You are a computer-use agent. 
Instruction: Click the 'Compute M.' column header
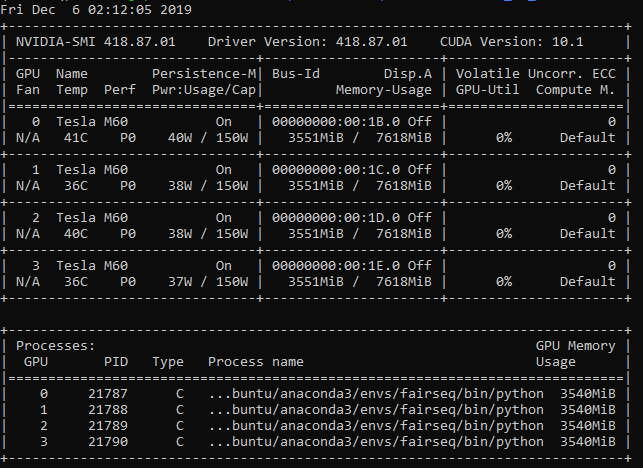[x=576, y=90]
